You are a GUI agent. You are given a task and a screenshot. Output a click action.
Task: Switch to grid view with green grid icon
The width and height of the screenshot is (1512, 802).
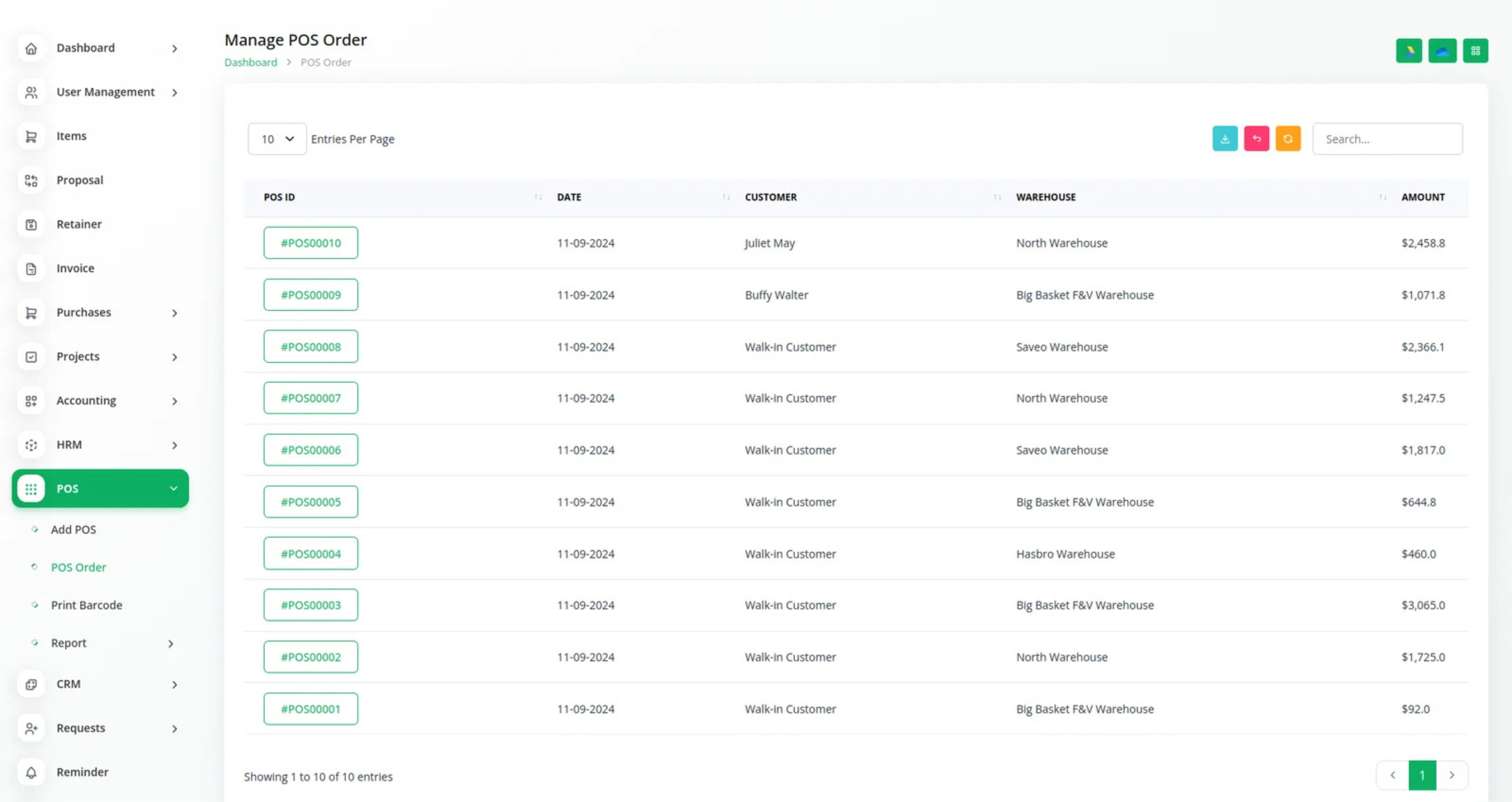click(x=1475, y=51)
